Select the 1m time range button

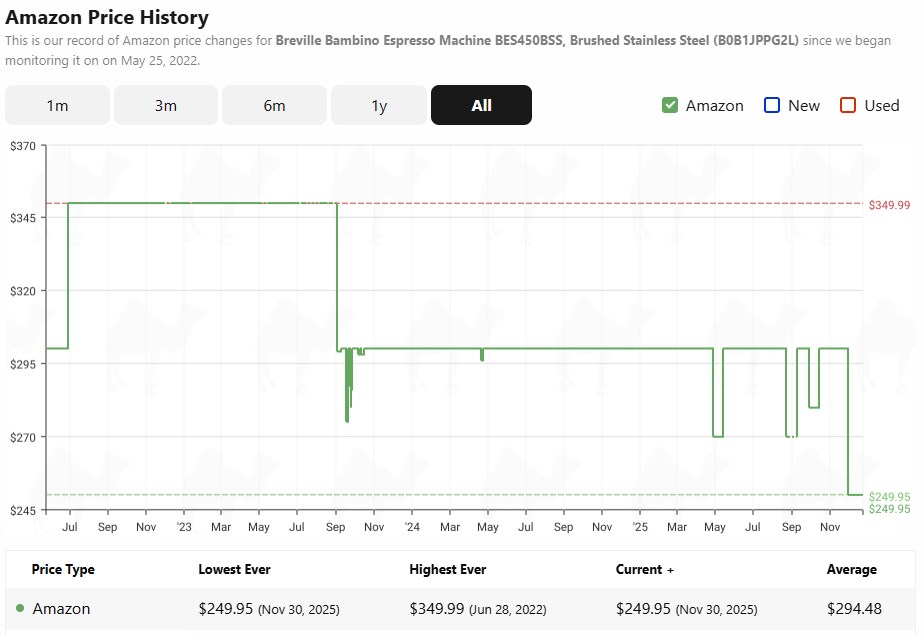57,105
